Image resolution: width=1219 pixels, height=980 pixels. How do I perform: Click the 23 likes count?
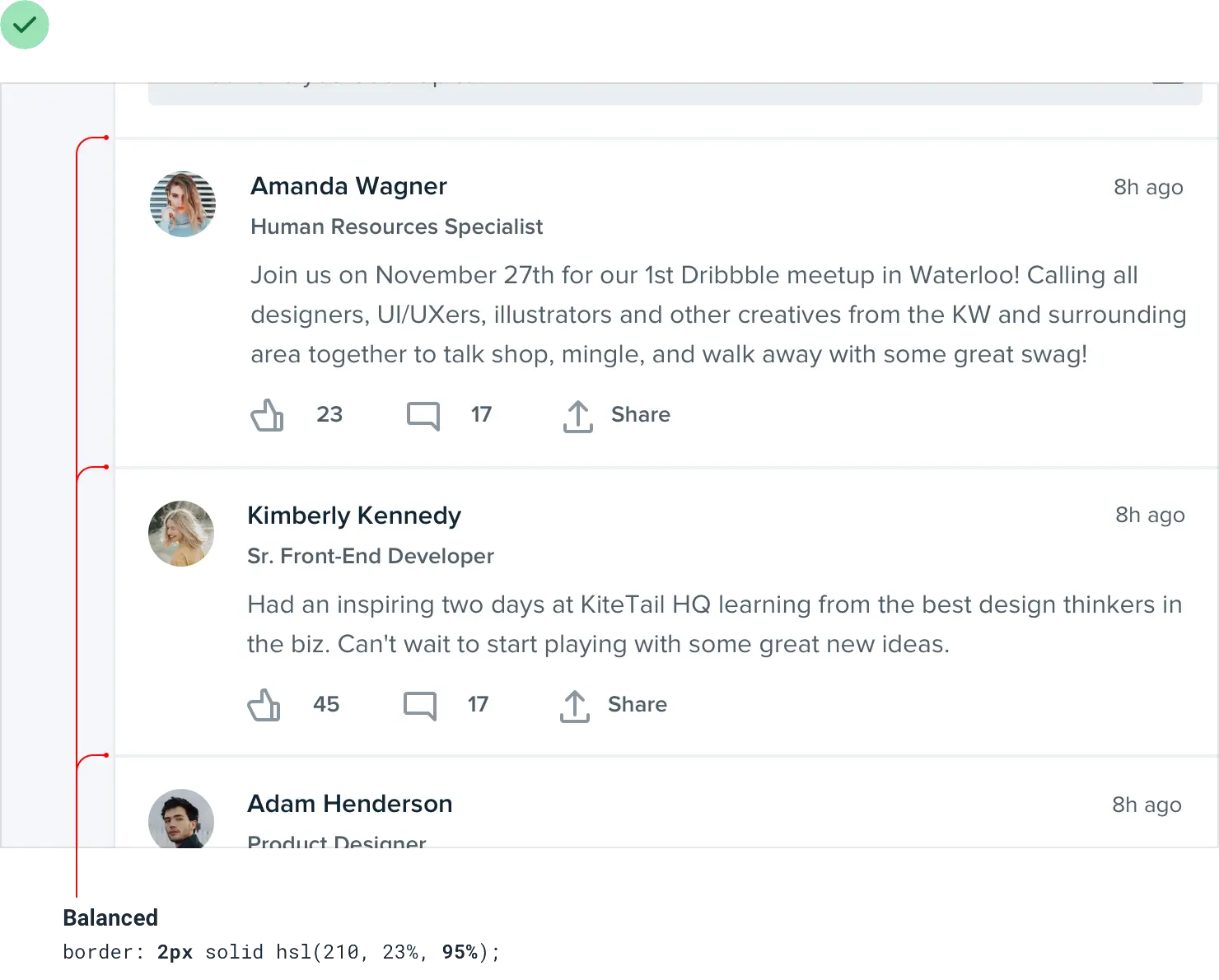329,414
